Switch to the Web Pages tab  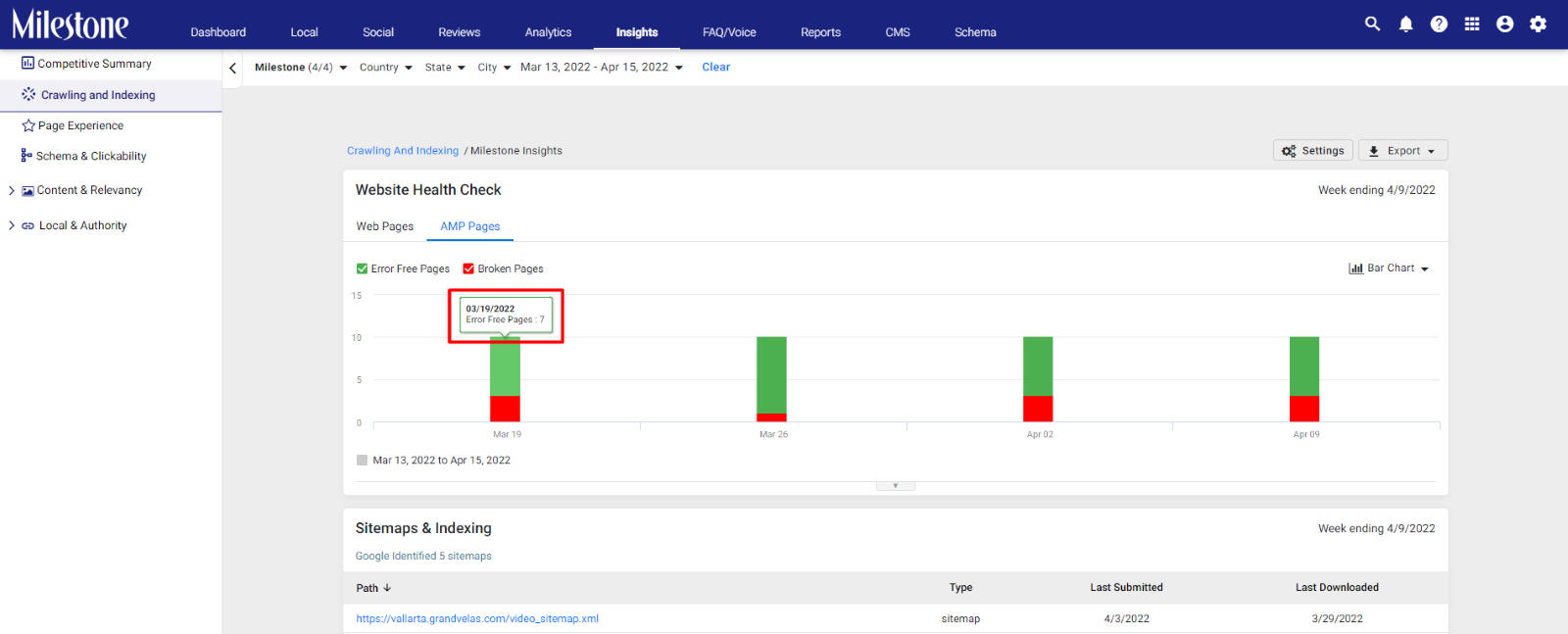pyautogui.click(x=385, y=226)
